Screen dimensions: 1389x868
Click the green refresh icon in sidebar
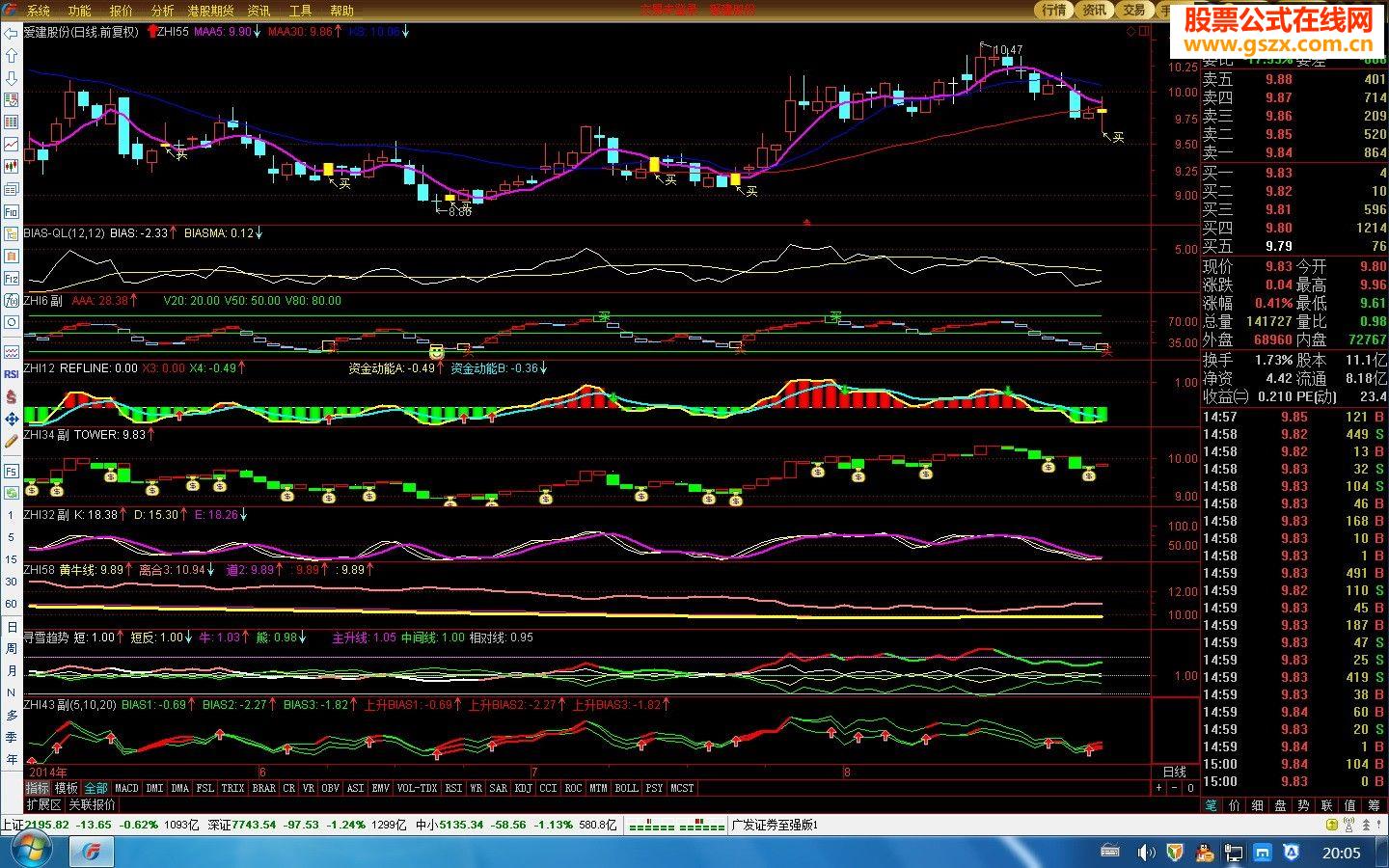point(11,493)
